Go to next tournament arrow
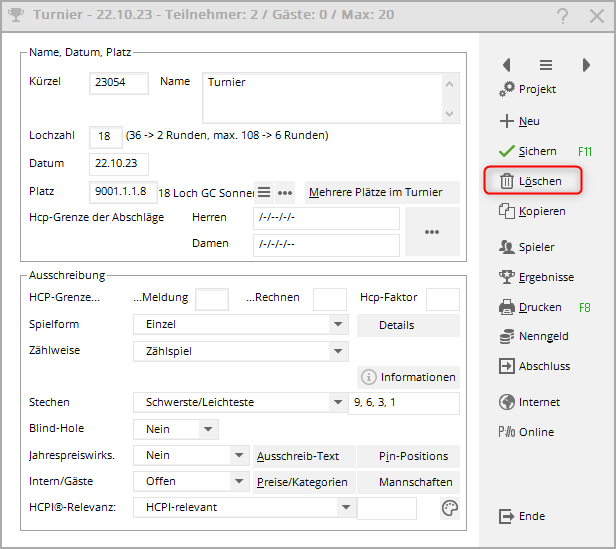The image size is (616, 549). pos(586,65)
